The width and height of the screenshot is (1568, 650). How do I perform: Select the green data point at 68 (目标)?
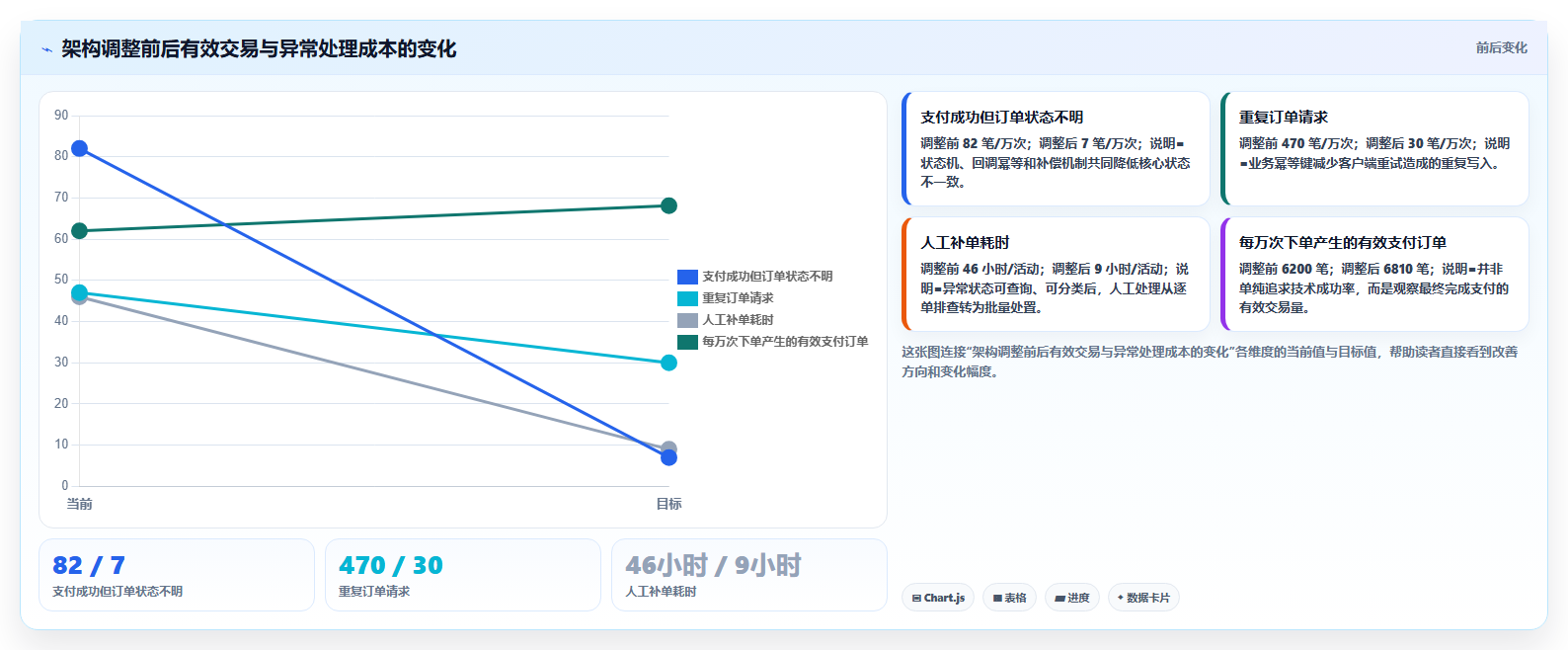point(668,205)
